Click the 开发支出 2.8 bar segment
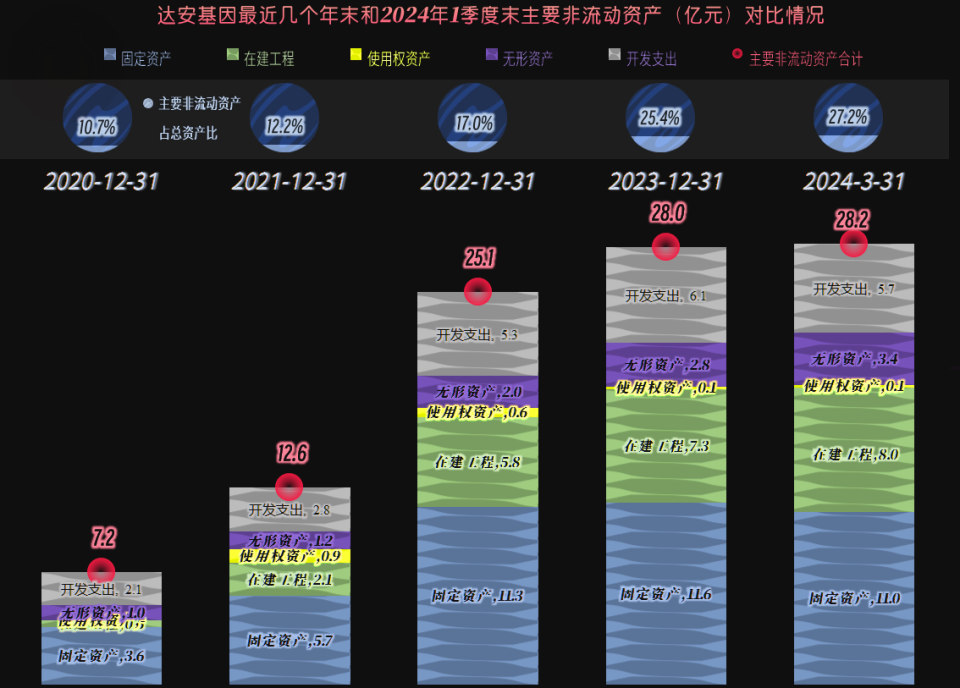Image resolution: width=960 pixels, height=688 pixels. coord(290,509)
